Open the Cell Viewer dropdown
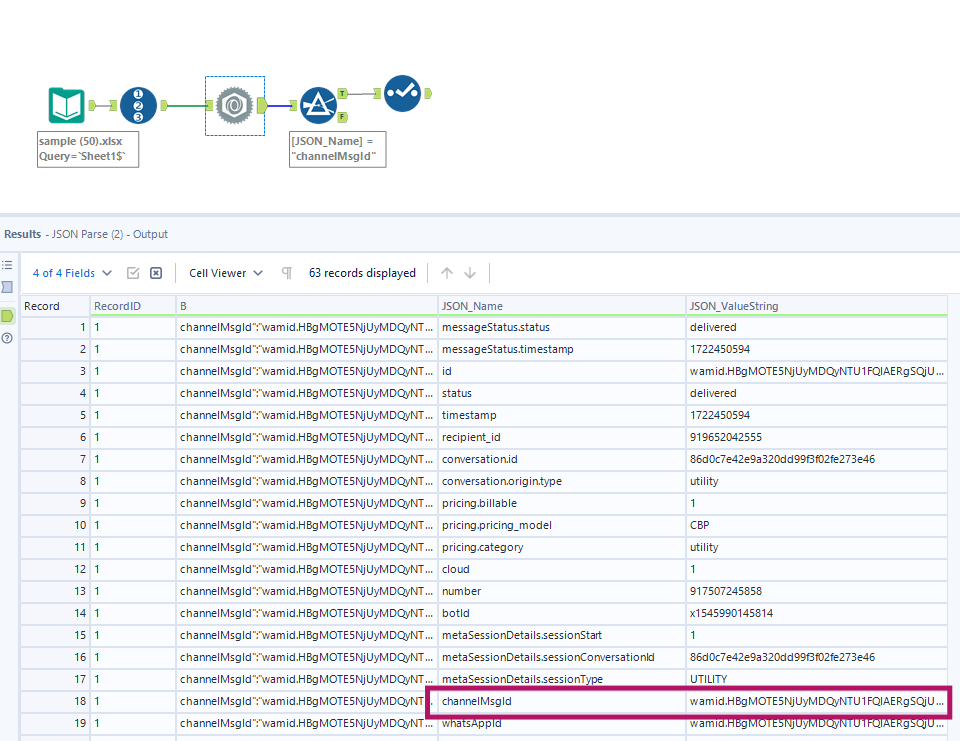 [222, 272]
